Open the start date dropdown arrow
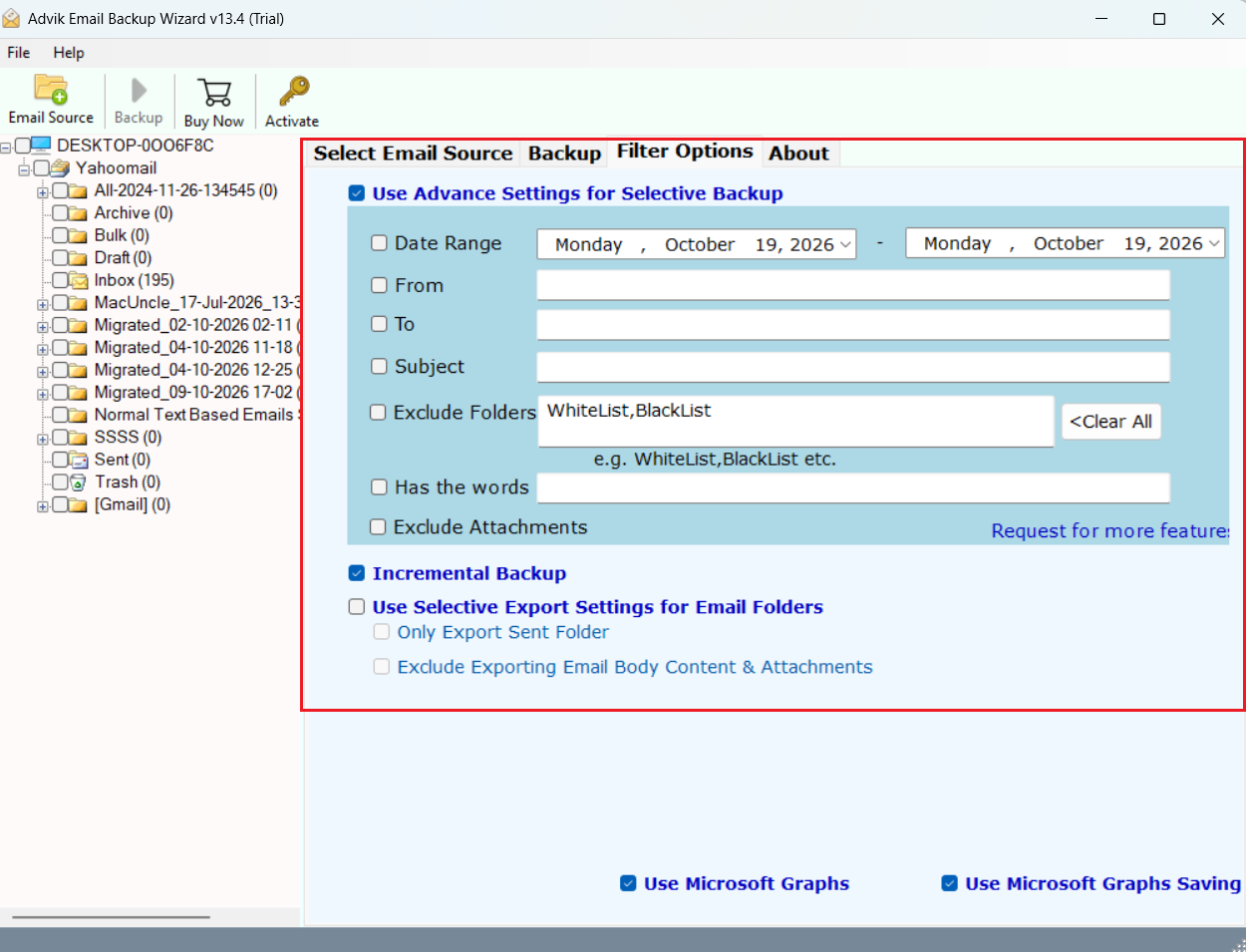1246x952 pixels. point(845,244)
